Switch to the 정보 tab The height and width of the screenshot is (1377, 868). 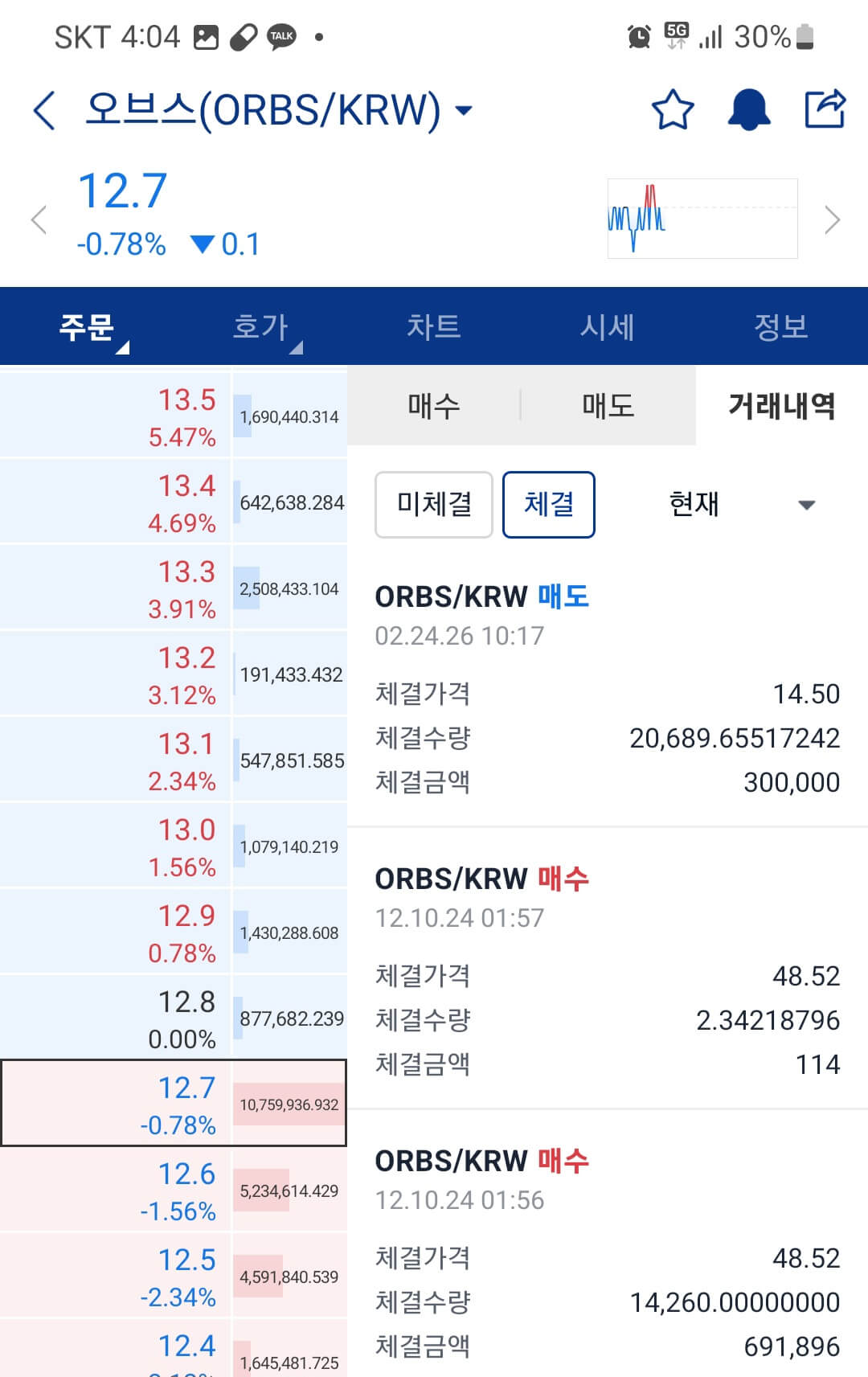point(781,326)
